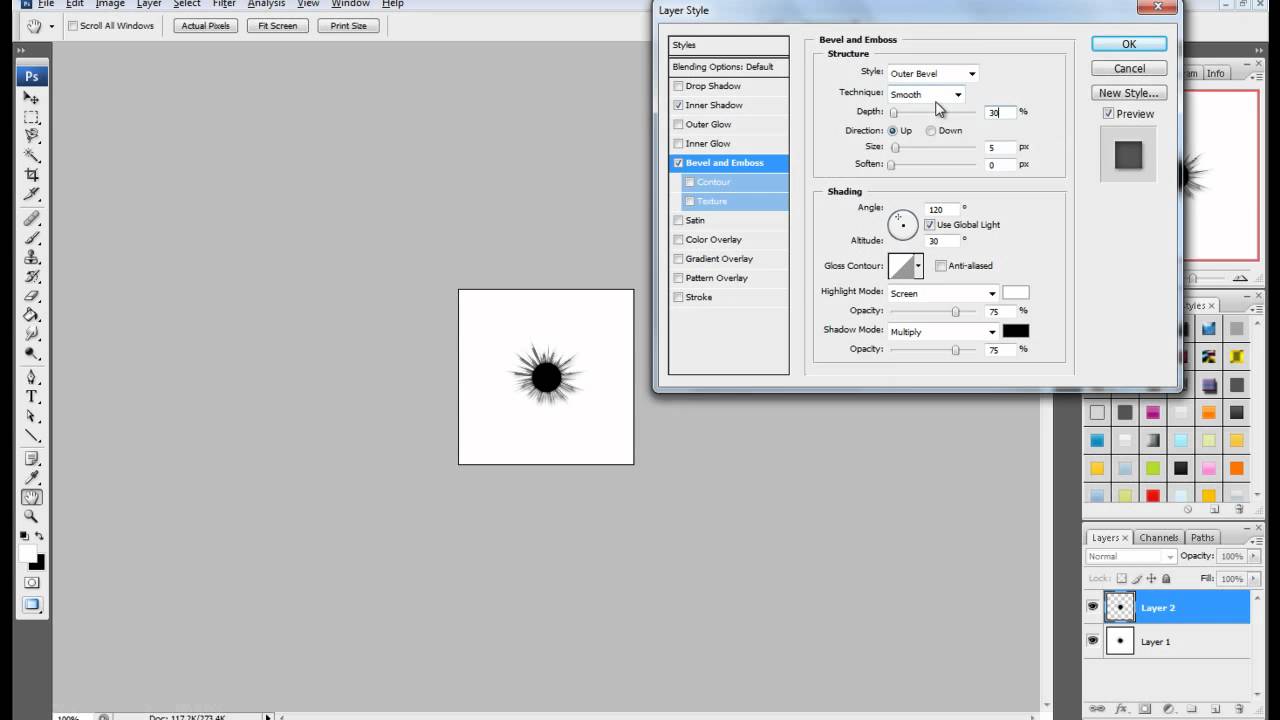Toggle Quick Mask mode icon
This screenshot has width=1280, height=720.
pyautogui.click(x=31, y=582)
